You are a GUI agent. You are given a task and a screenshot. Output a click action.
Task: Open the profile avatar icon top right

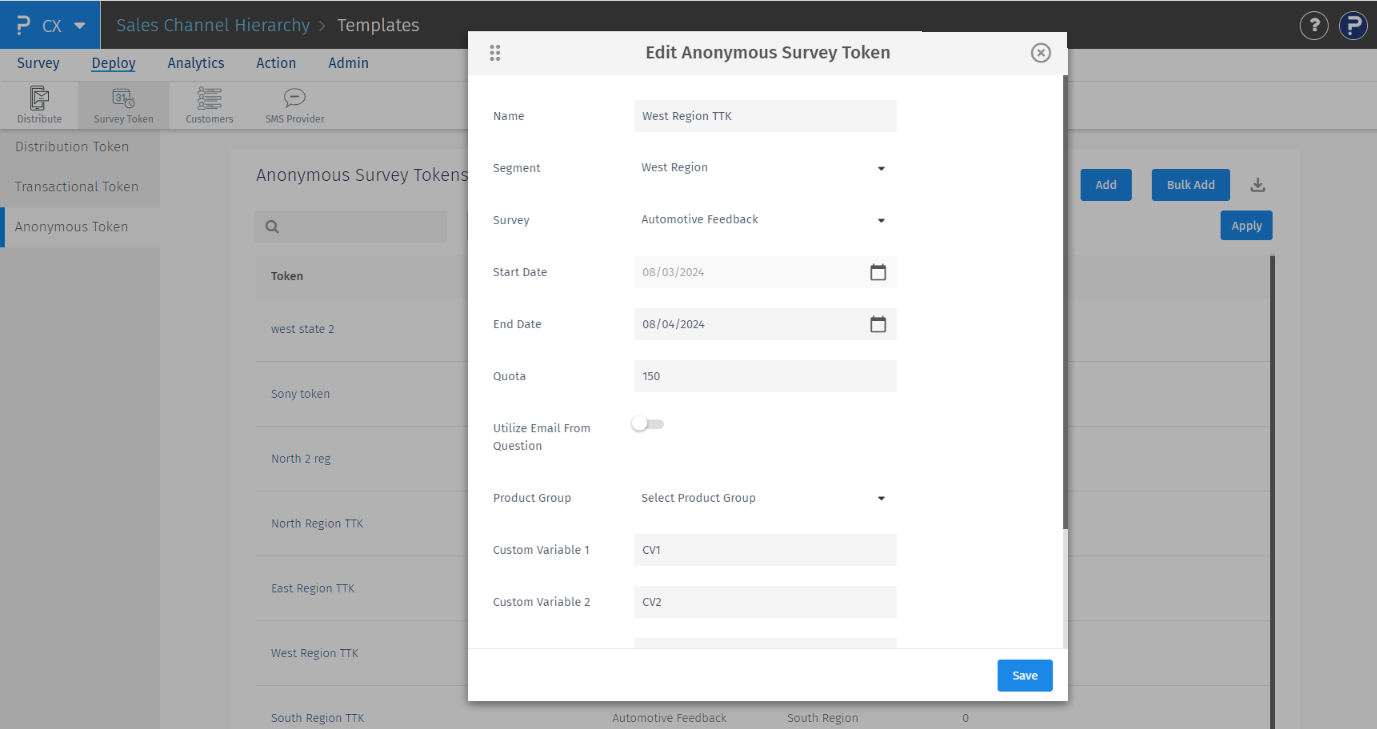(x=1353, y=25)
